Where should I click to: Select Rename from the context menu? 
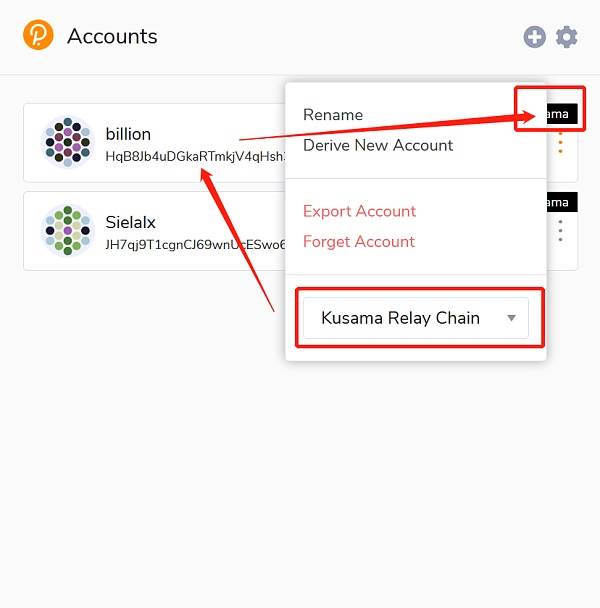[x=333, y=115]
